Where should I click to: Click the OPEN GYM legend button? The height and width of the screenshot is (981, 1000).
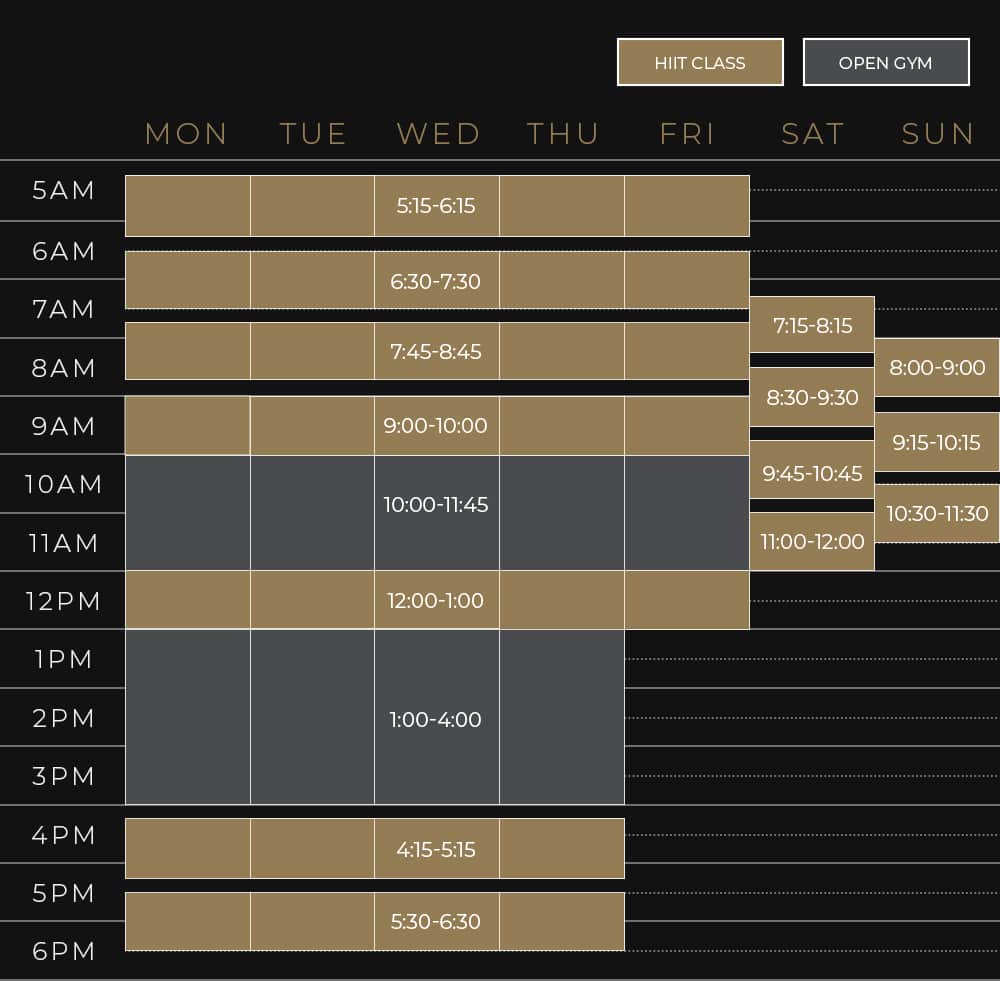[x=885, y=62]
